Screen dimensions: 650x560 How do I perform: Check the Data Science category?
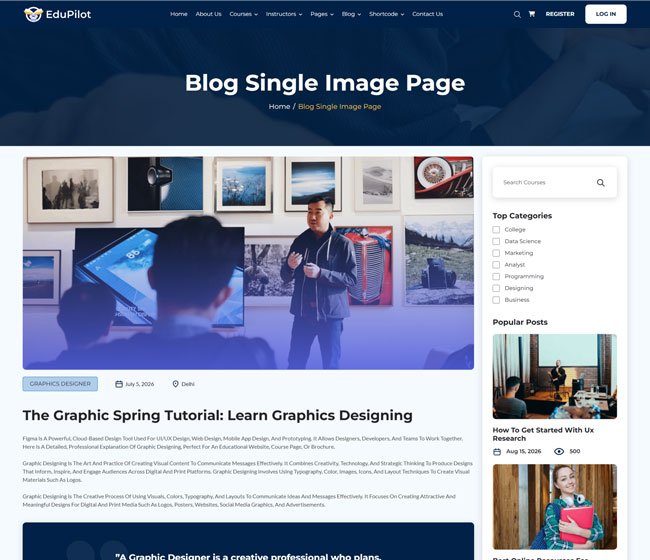coord(496,241)
